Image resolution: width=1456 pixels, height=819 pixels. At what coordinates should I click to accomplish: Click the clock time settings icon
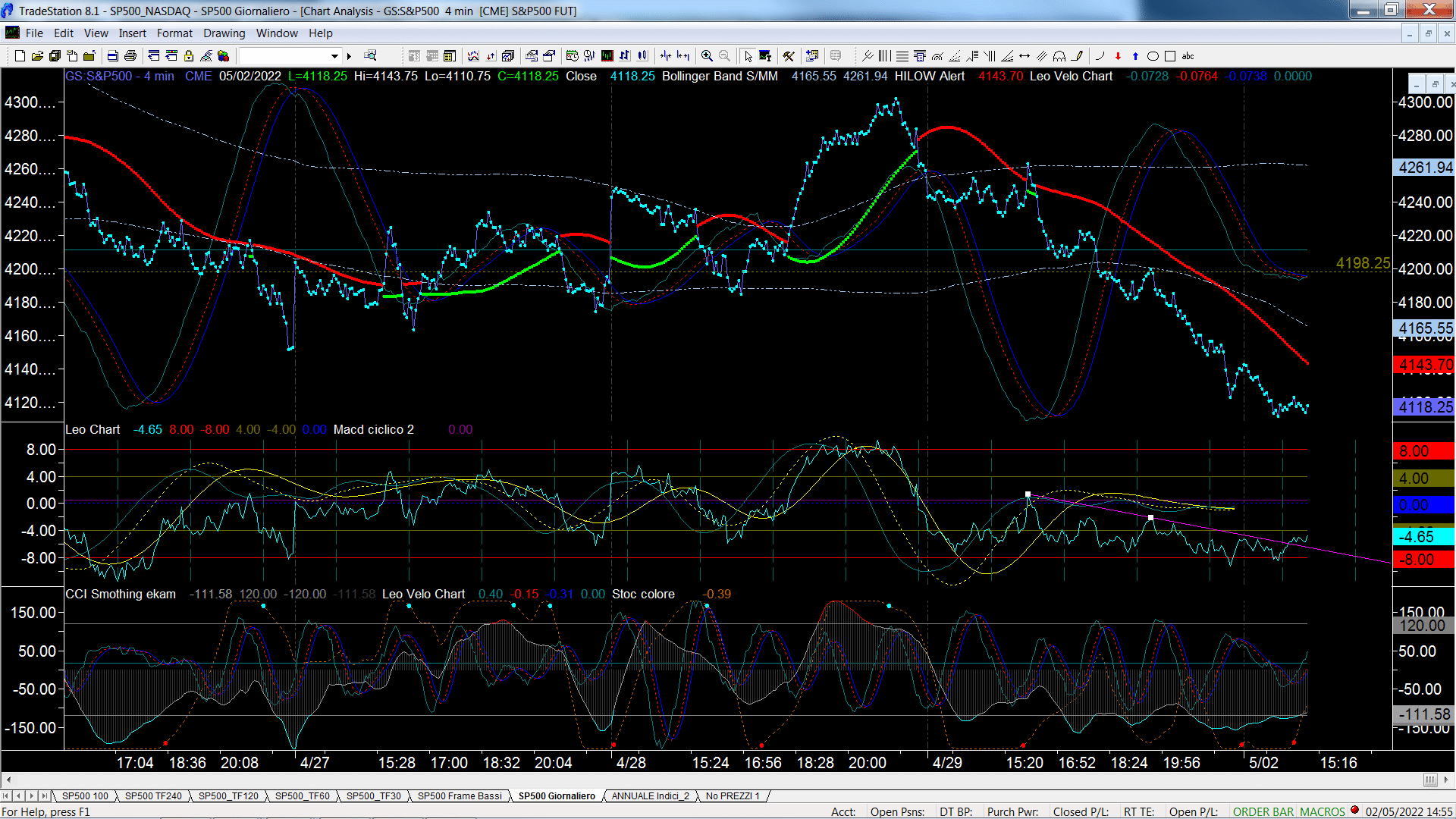pyautogui.click(x=572, y=56)
